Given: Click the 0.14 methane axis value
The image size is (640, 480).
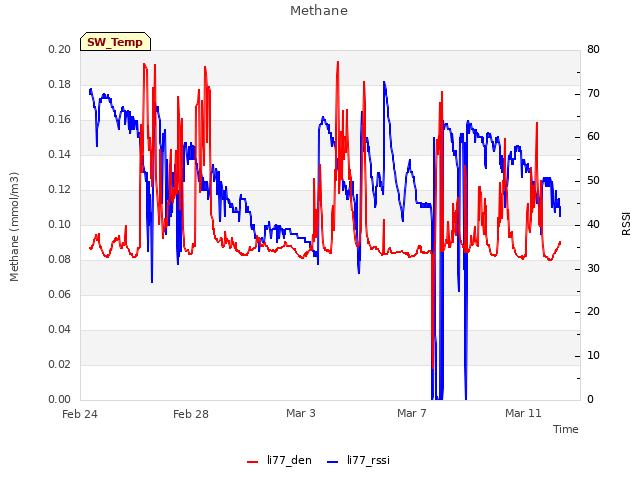Looking at the screenshot, I should (x=60, y=154).
